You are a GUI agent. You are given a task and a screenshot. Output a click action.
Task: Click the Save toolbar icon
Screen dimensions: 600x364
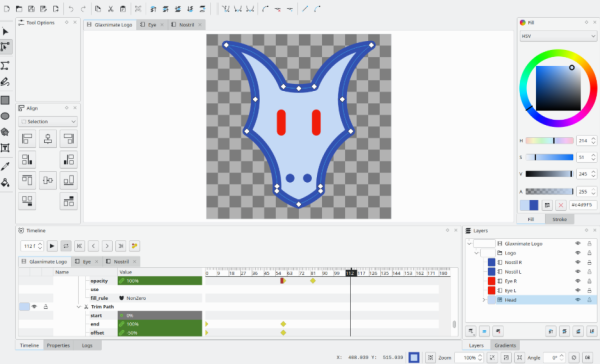point(31,9)
